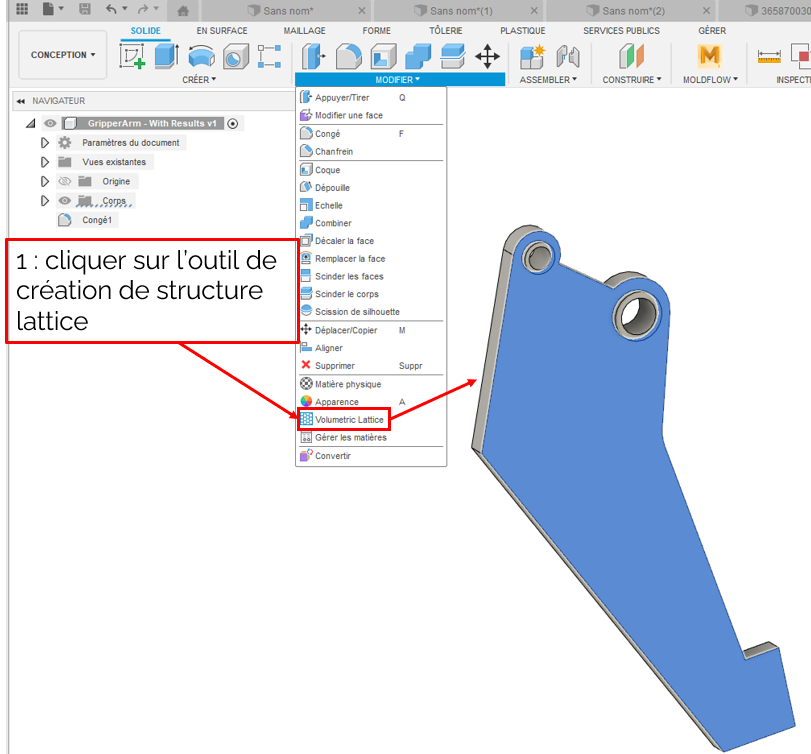This screenshot has width=811, height=754.
Task: Select Chanfrein in the Modifier menu
Action: 333,152
